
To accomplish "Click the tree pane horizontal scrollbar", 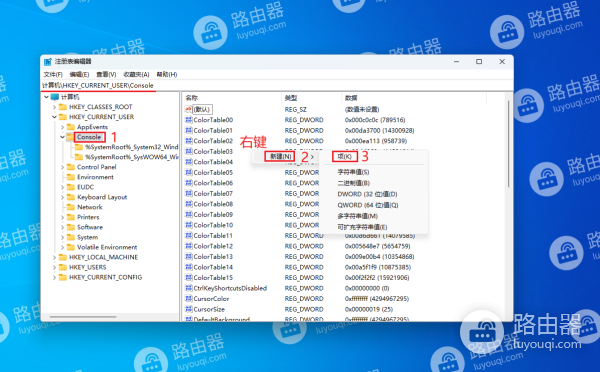I will pyautogui.click(x=83, y=317).
